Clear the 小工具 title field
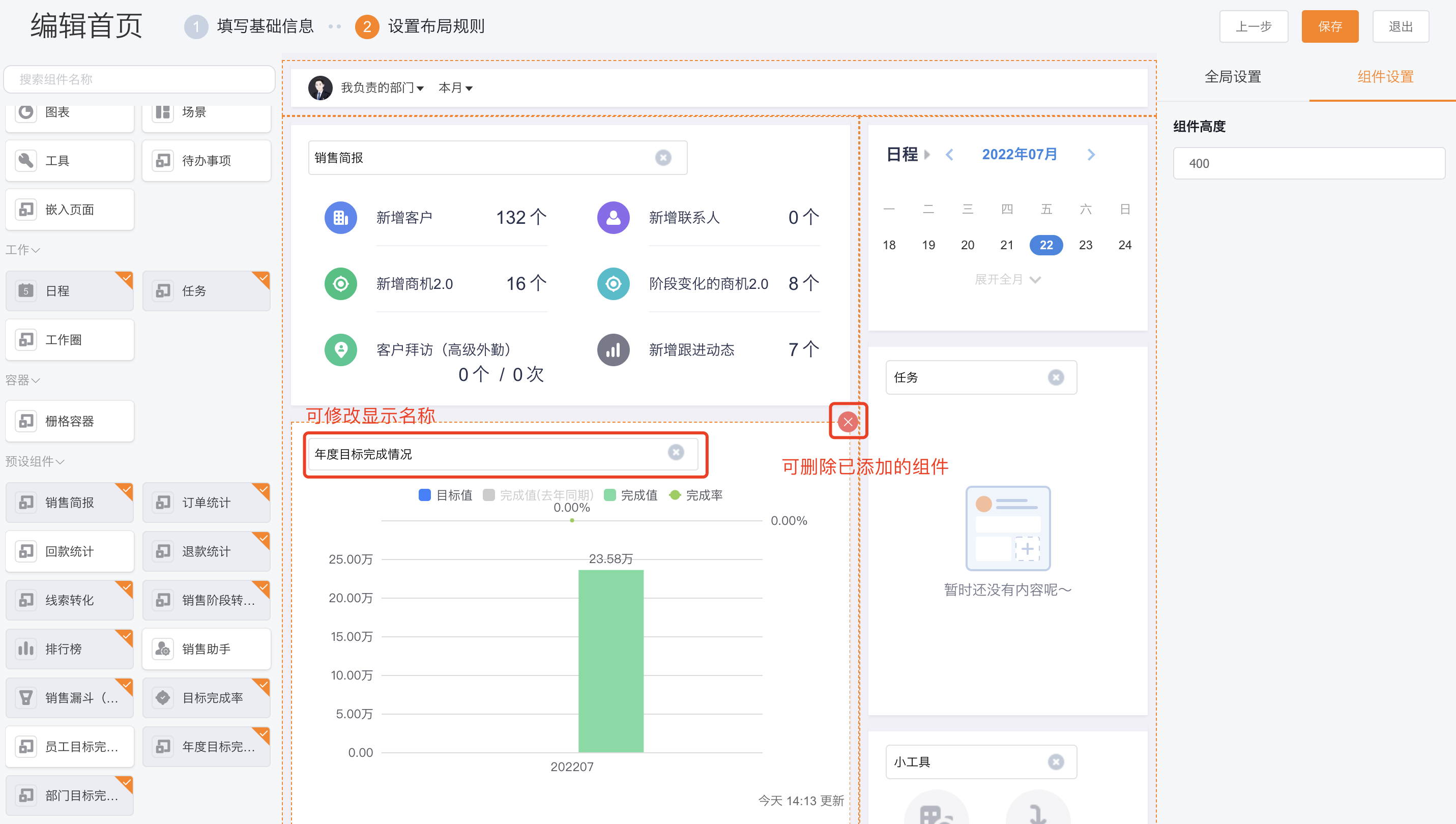 click(x=1055, y=762)
